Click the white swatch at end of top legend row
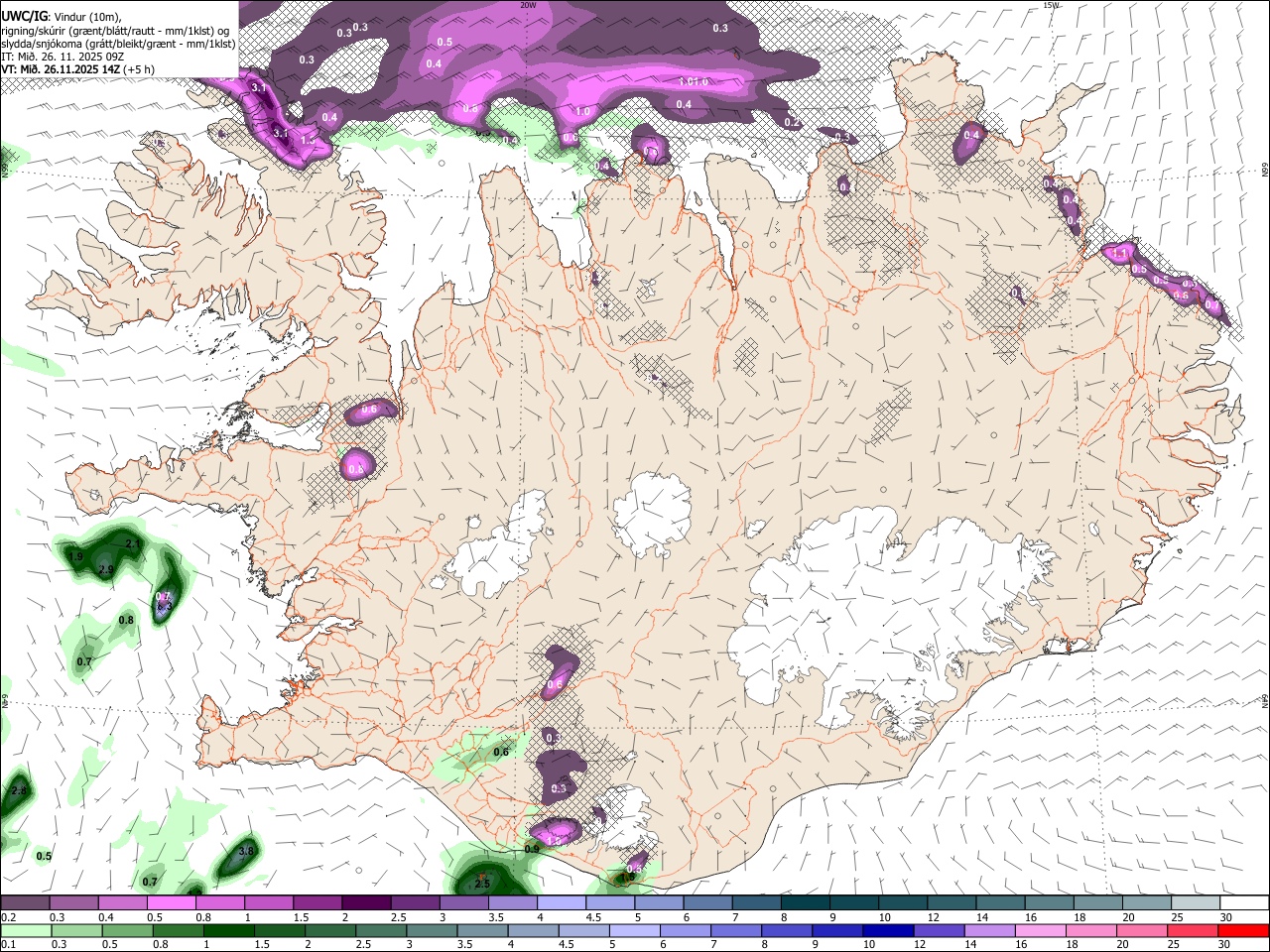This screenshot has height=952, width=1270. [x=1244, y=903]
